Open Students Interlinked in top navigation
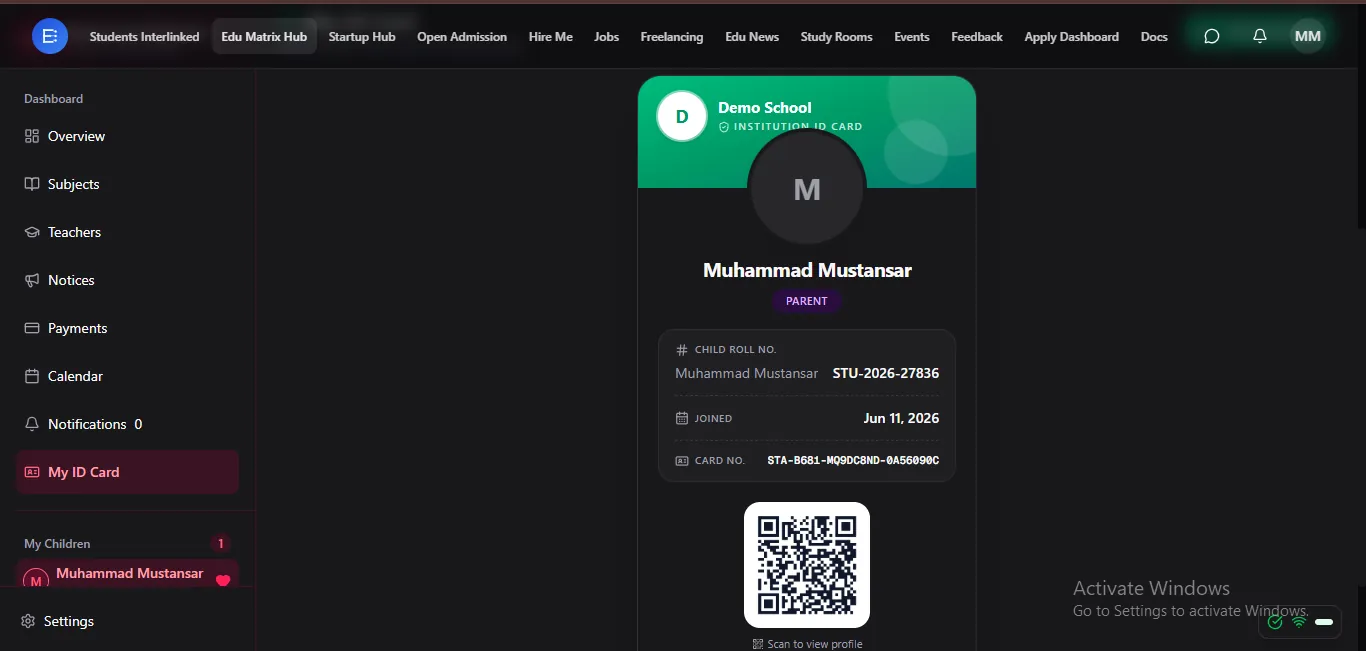The image size is (1366, 651). pyautogui.click(x=144, y=36)
